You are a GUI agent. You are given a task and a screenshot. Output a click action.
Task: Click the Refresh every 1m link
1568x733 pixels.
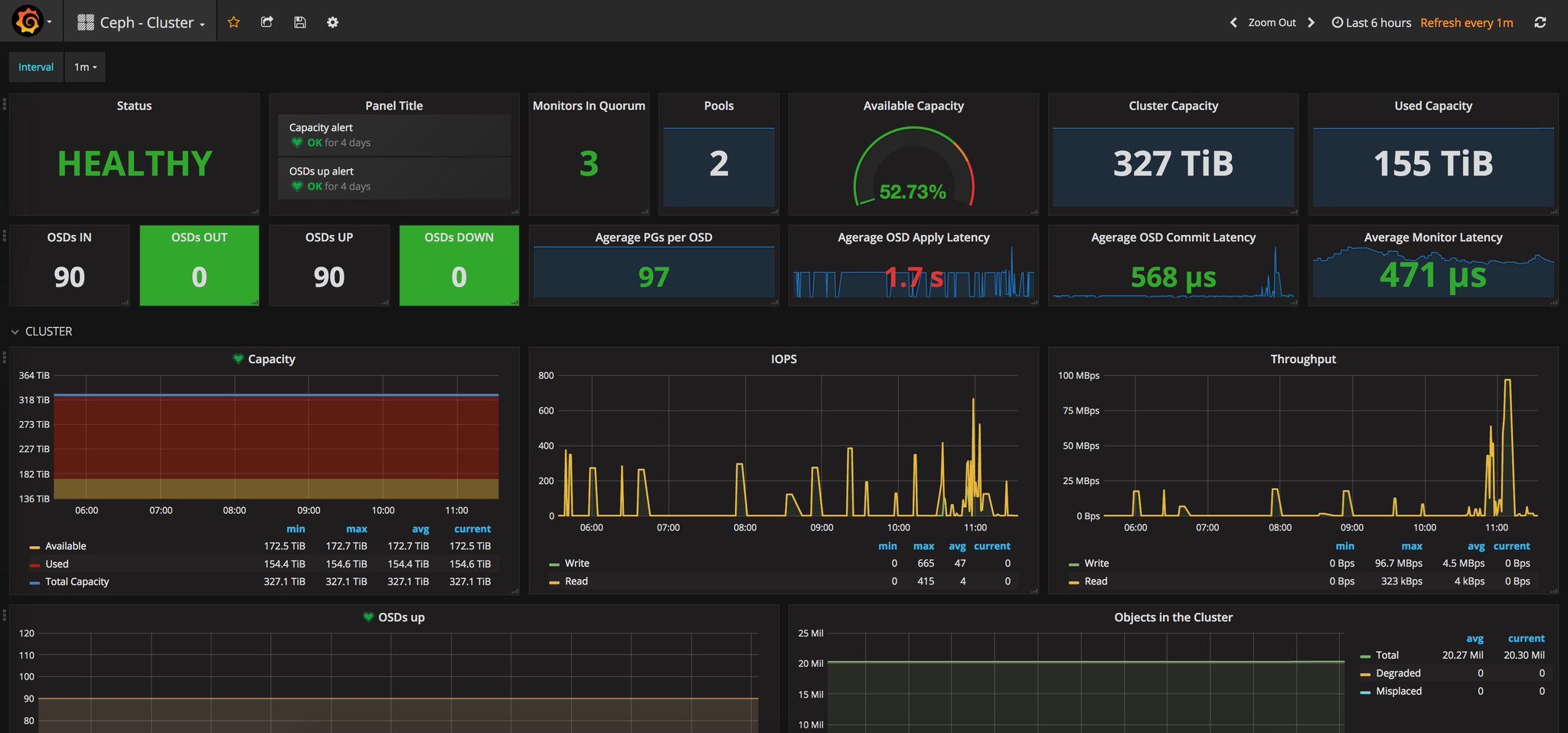point(1465,22)
